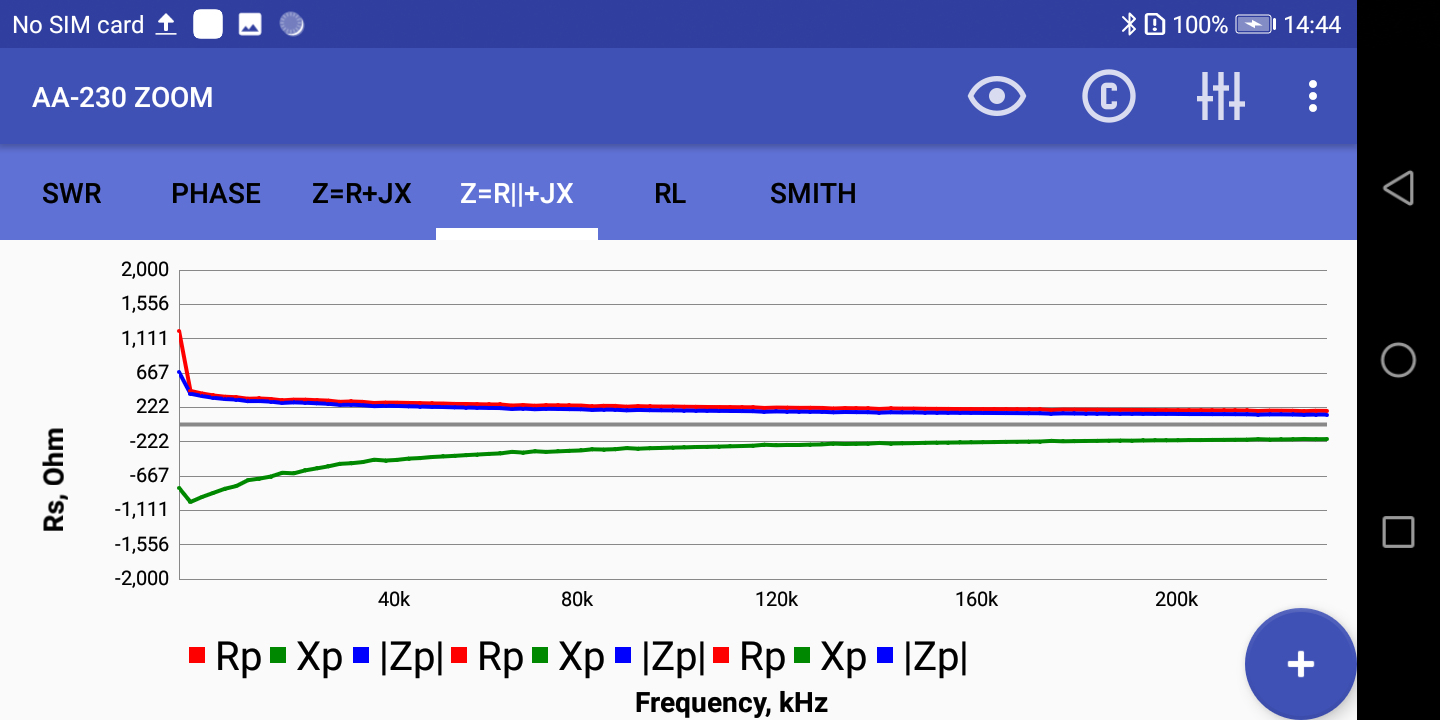This screenshot has height=720, width=1440.
Task: Open the sliders settings icon
Action: tap(1220, 97)
